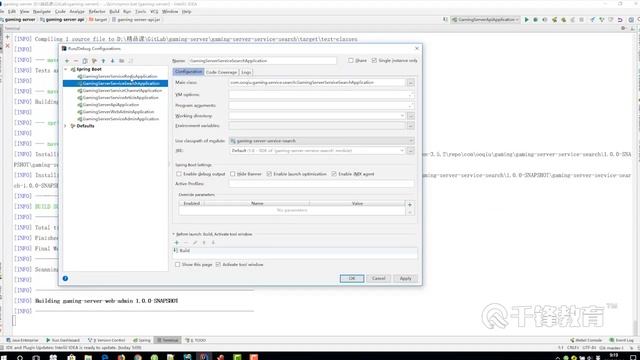This screenshot has width=640, height=360.
Task: Click the Debug icon in the main toolbar
Action: [536, 20]
